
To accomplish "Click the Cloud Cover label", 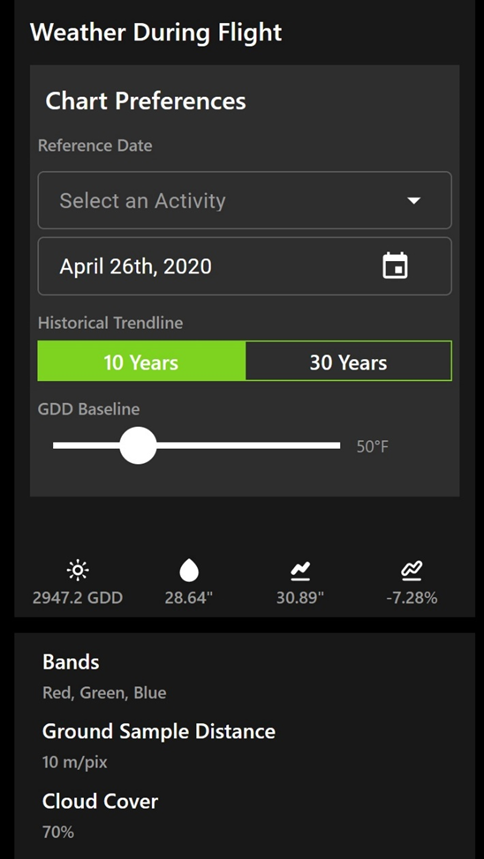I will coord(100,801).
